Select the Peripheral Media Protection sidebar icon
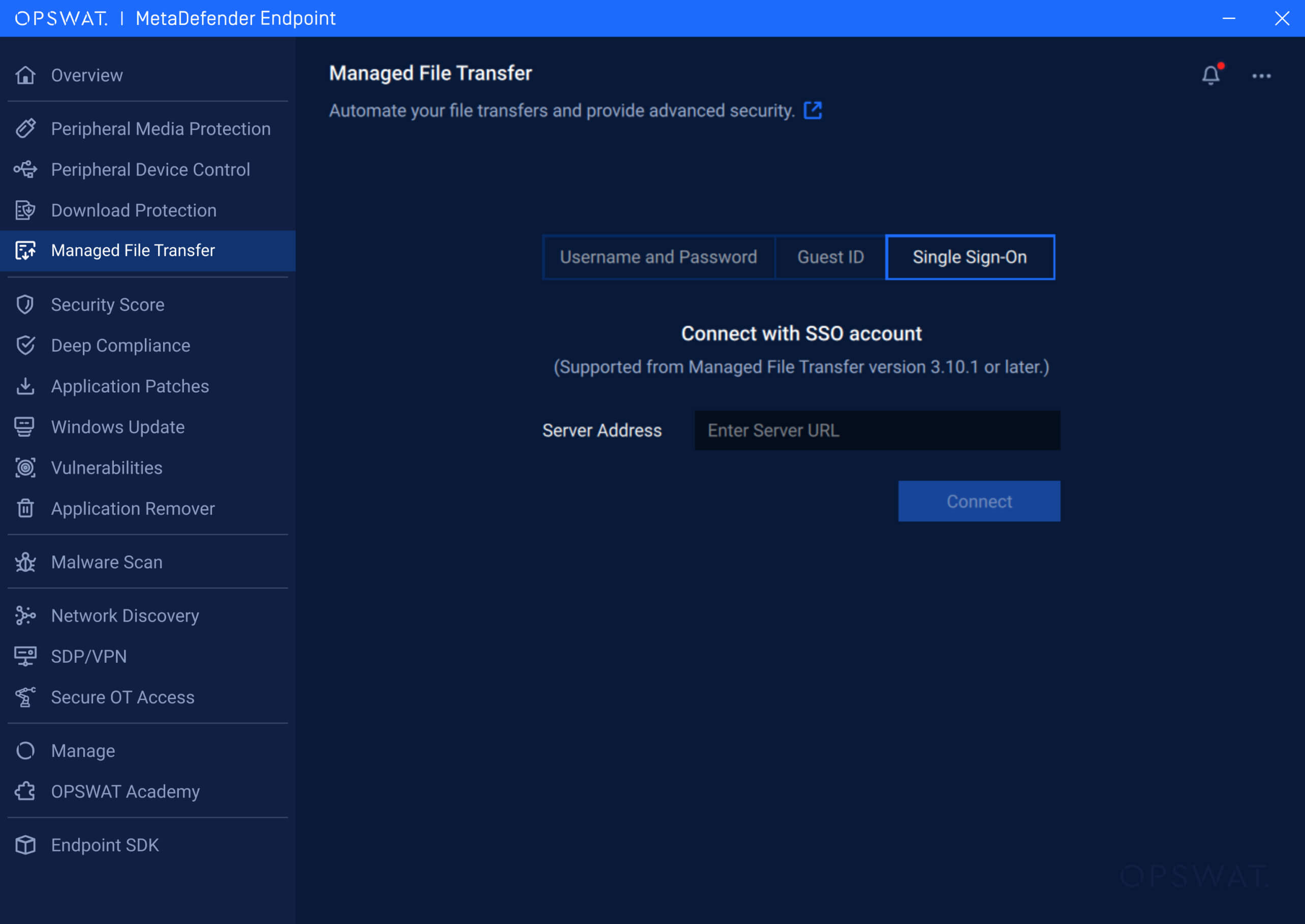 25,129
